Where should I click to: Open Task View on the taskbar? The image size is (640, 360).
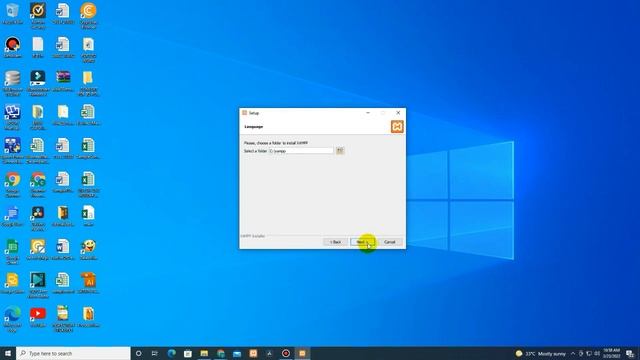155,353
